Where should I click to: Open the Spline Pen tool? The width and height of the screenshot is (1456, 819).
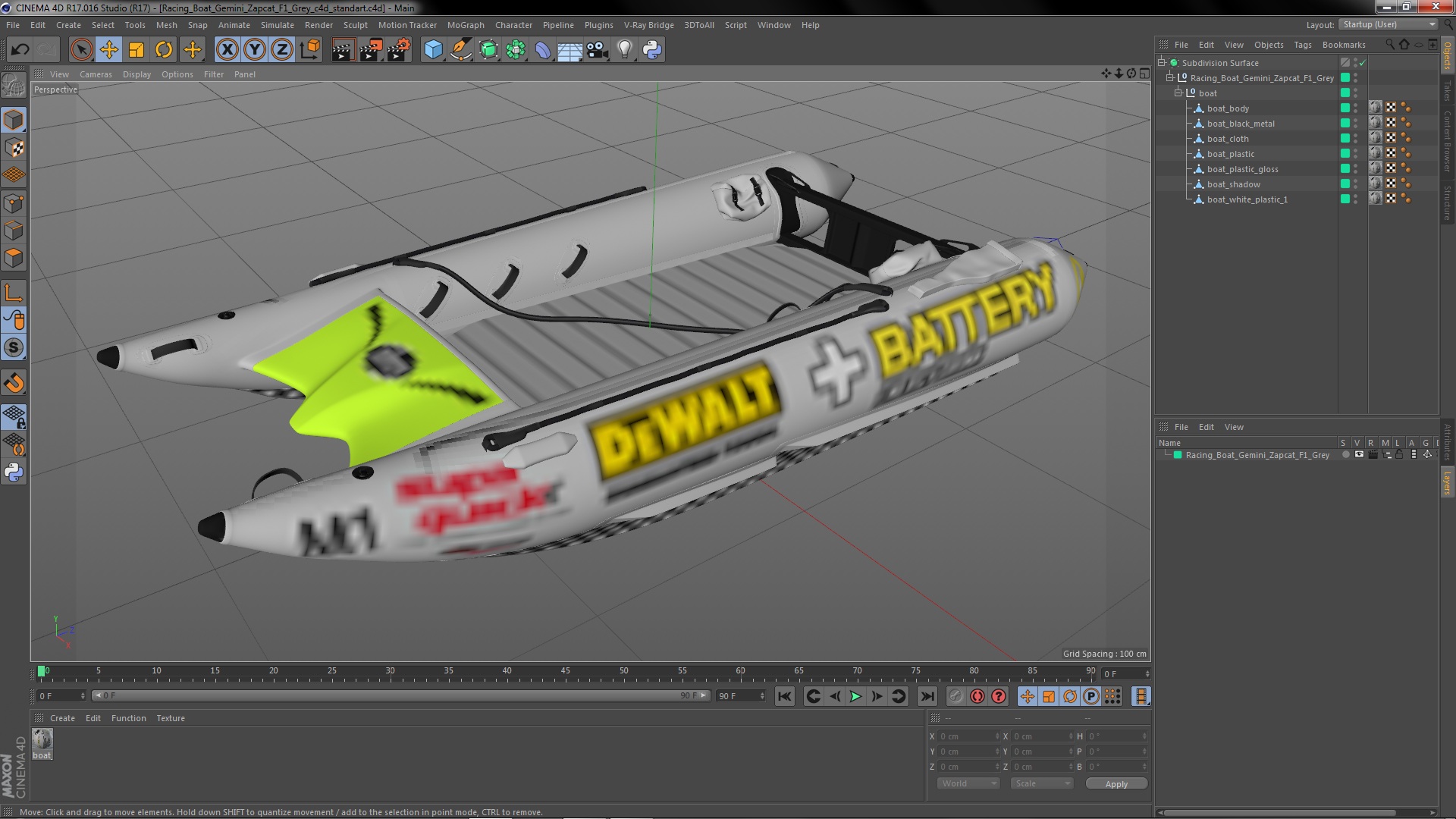pos(460,50)
